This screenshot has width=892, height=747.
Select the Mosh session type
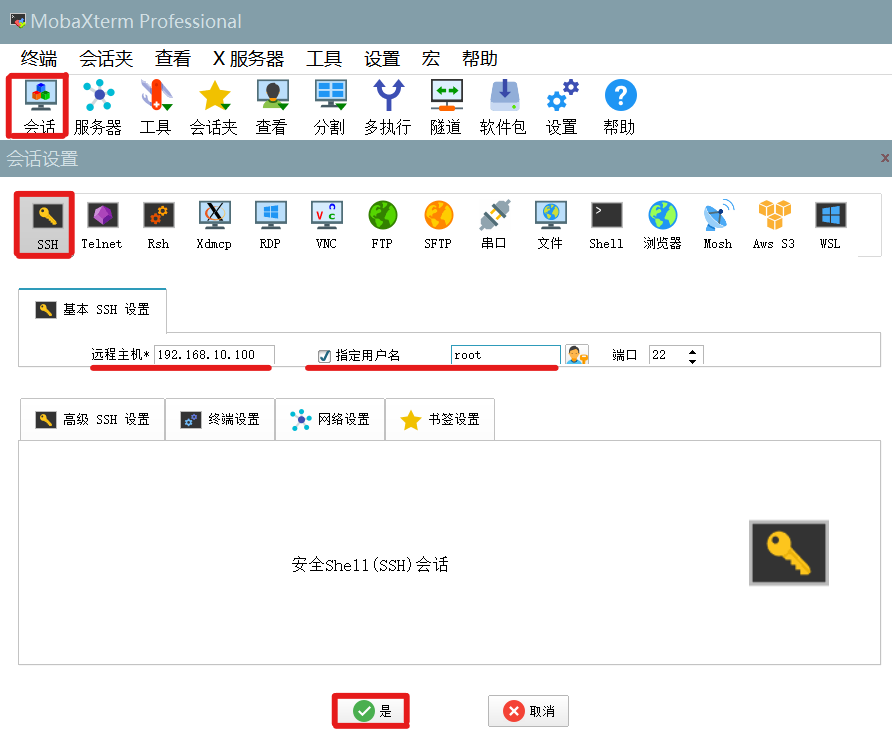718,225
